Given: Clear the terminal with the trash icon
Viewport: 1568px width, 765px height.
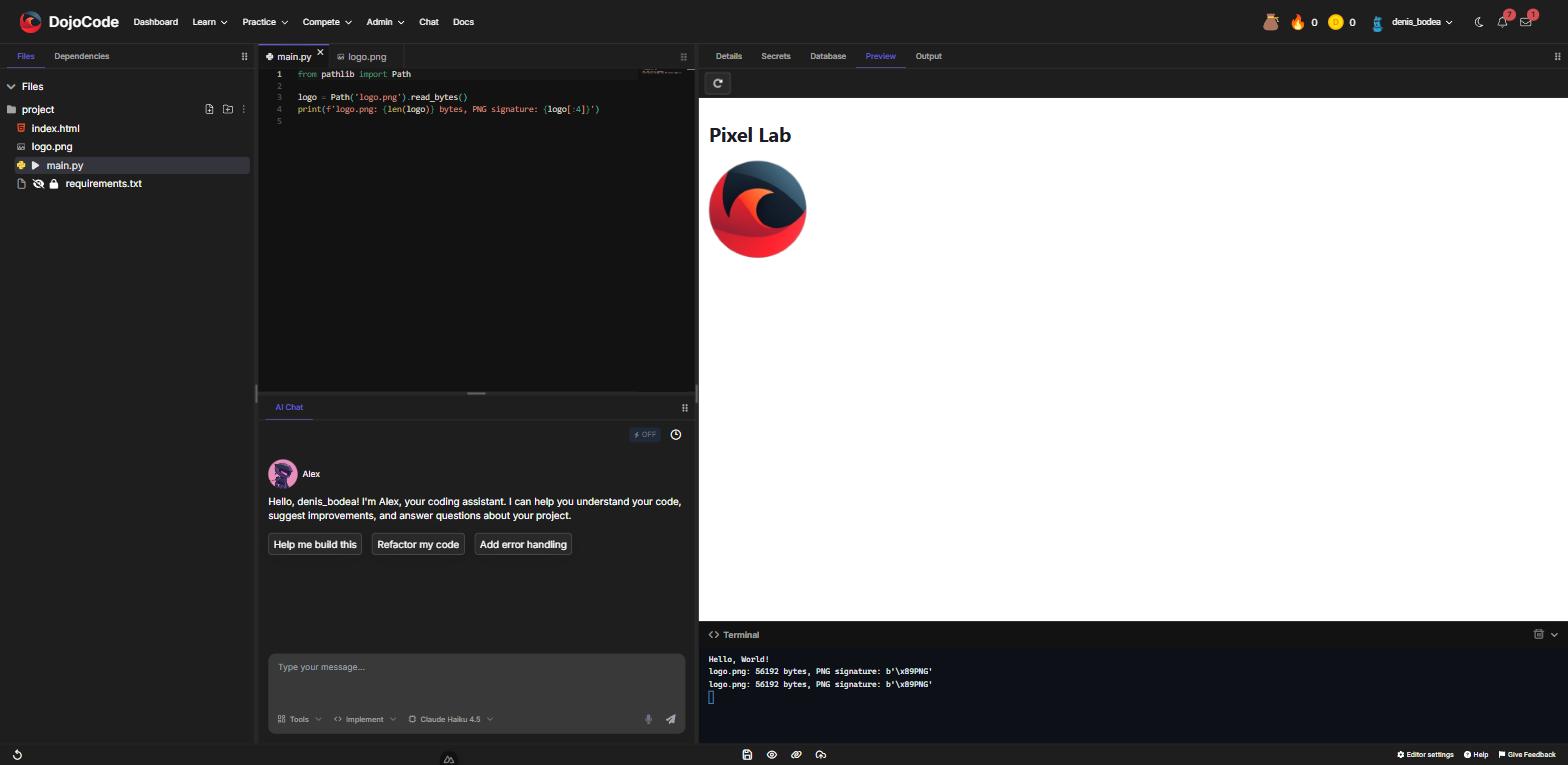Looking at the screenshot, I should point(1539,634).
